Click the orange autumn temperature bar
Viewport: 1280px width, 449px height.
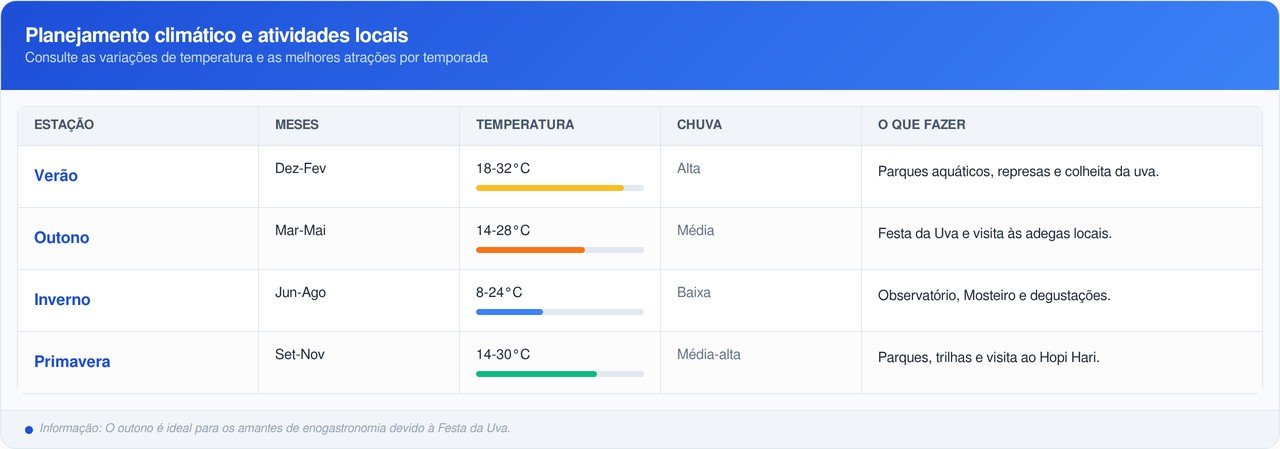click(530, 250)
